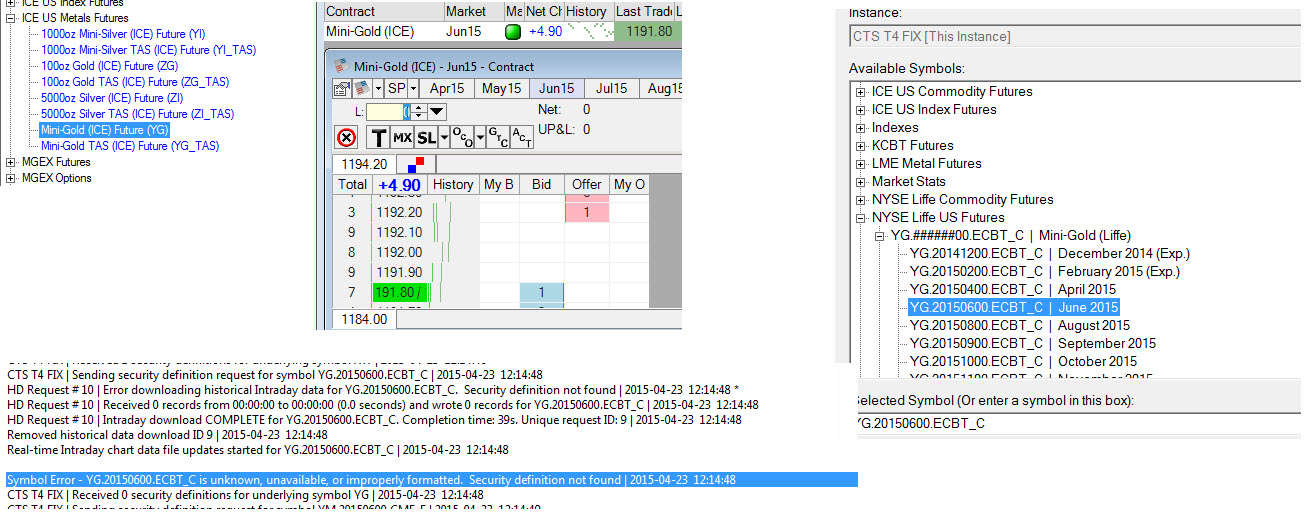The height and width of the screenshot is (520, 1314).
Task: Click the first contract window toolbar icon
Action: pyautogui.click(x=342, y=88)
